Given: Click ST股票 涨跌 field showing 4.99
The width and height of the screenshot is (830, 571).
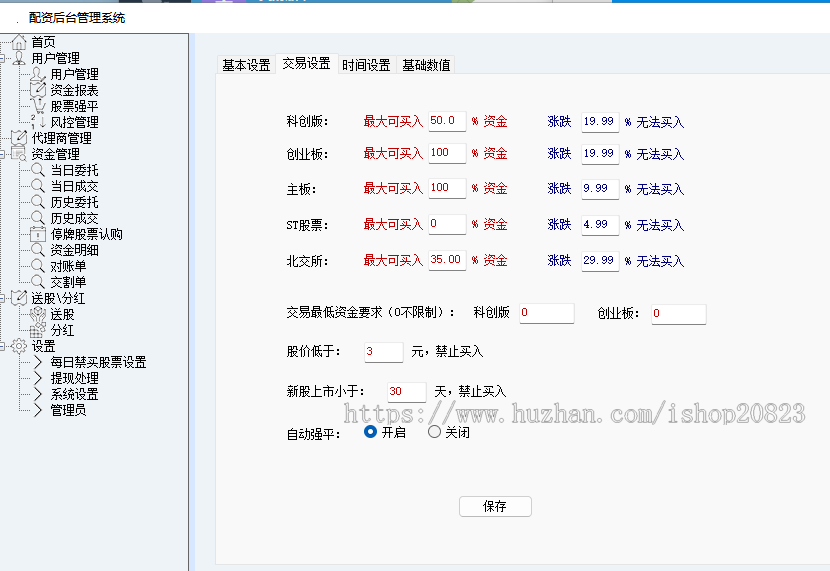Looking at the screenshot, I should pos(600,225).
